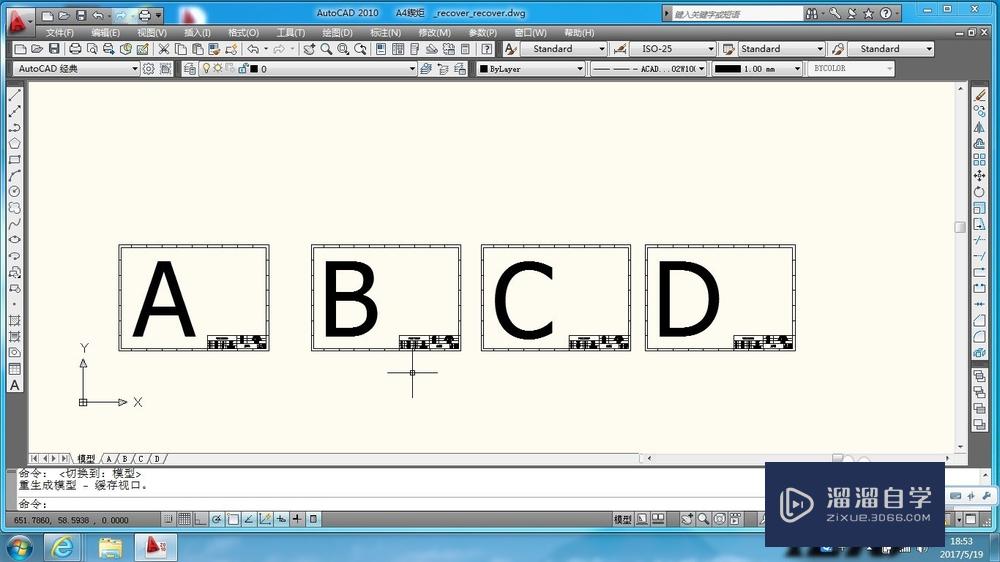This screenshot has height=562, width=1000.
Task: Select the Rectangle draw tool
Action: (15, 159)
